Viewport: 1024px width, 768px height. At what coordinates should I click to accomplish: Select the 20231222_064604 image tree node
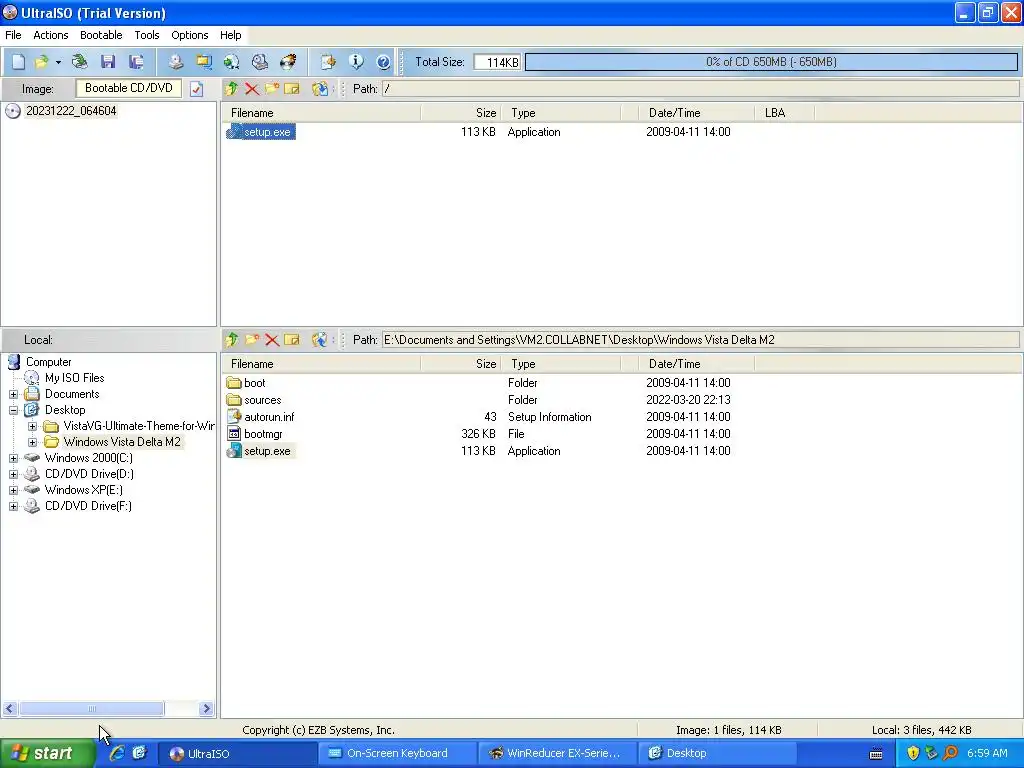[71, 111]
